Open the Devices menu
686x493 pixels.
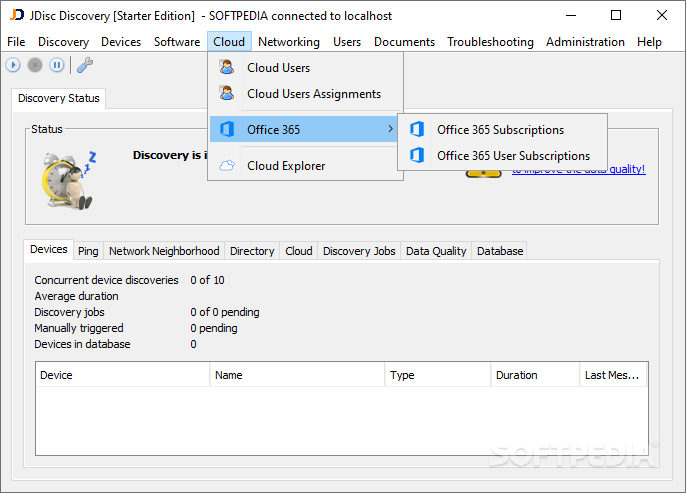[121, 42]
